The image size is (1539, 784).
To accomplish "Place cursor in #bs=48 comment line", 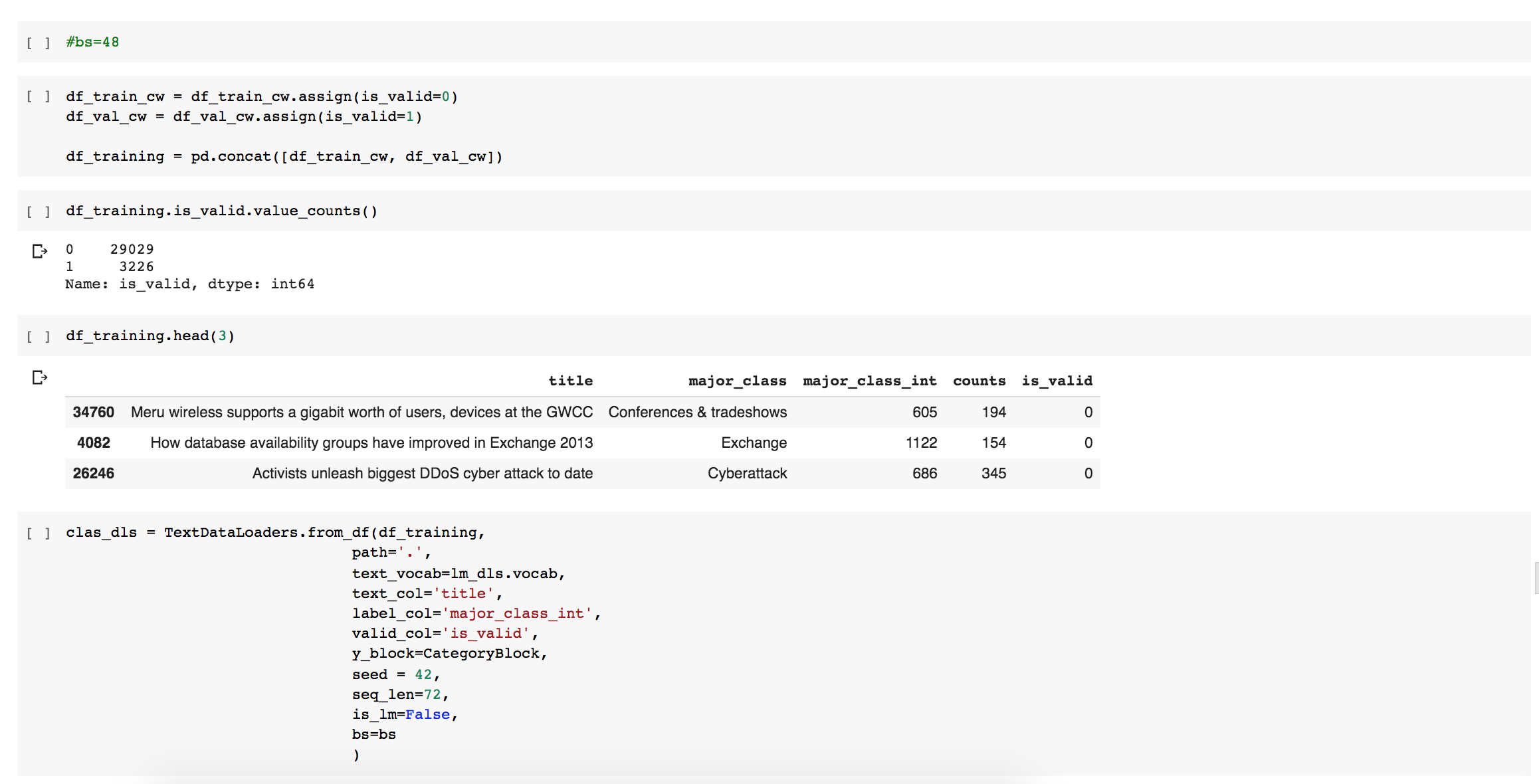I will point(93,43).
